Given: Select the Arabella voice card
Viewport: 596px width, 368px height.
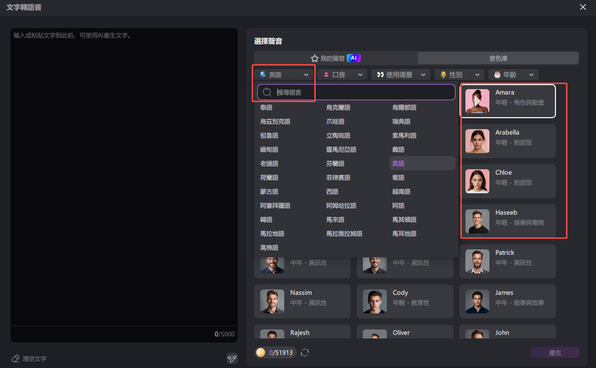Looking at the screenshot, I should click(x=508, y=141).
